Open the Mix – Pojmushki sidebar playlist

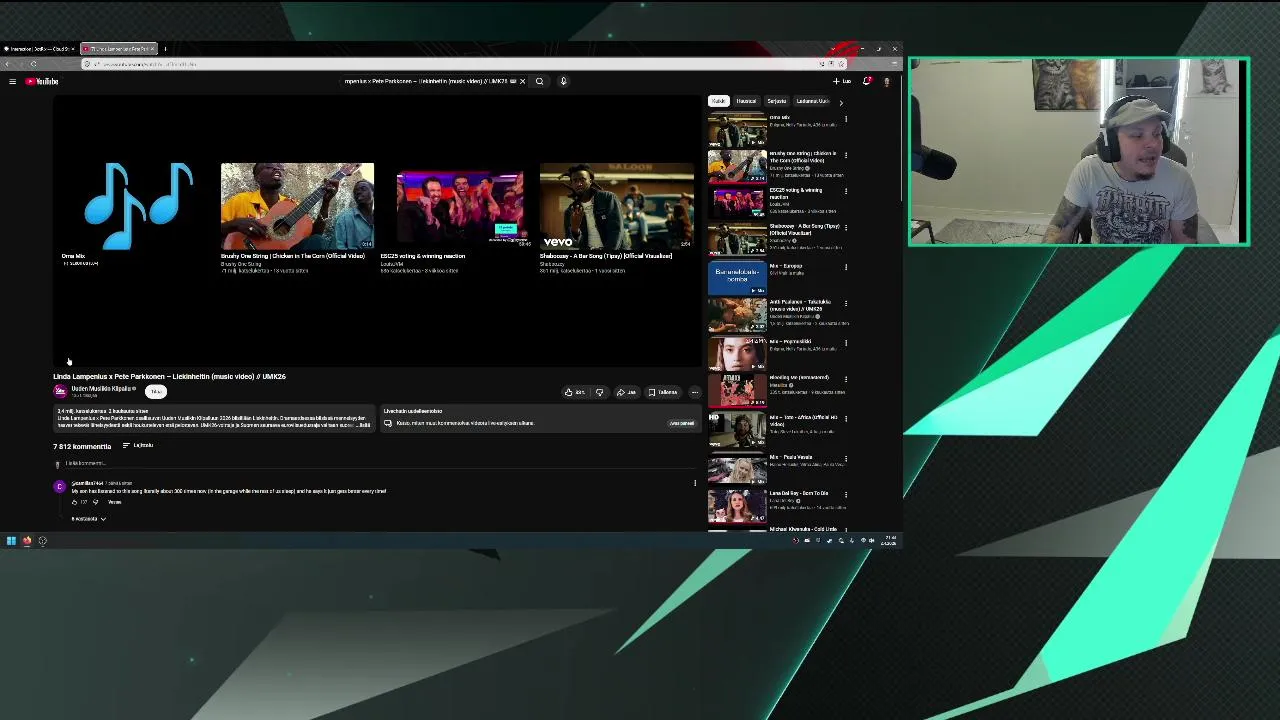coord(737,354)
